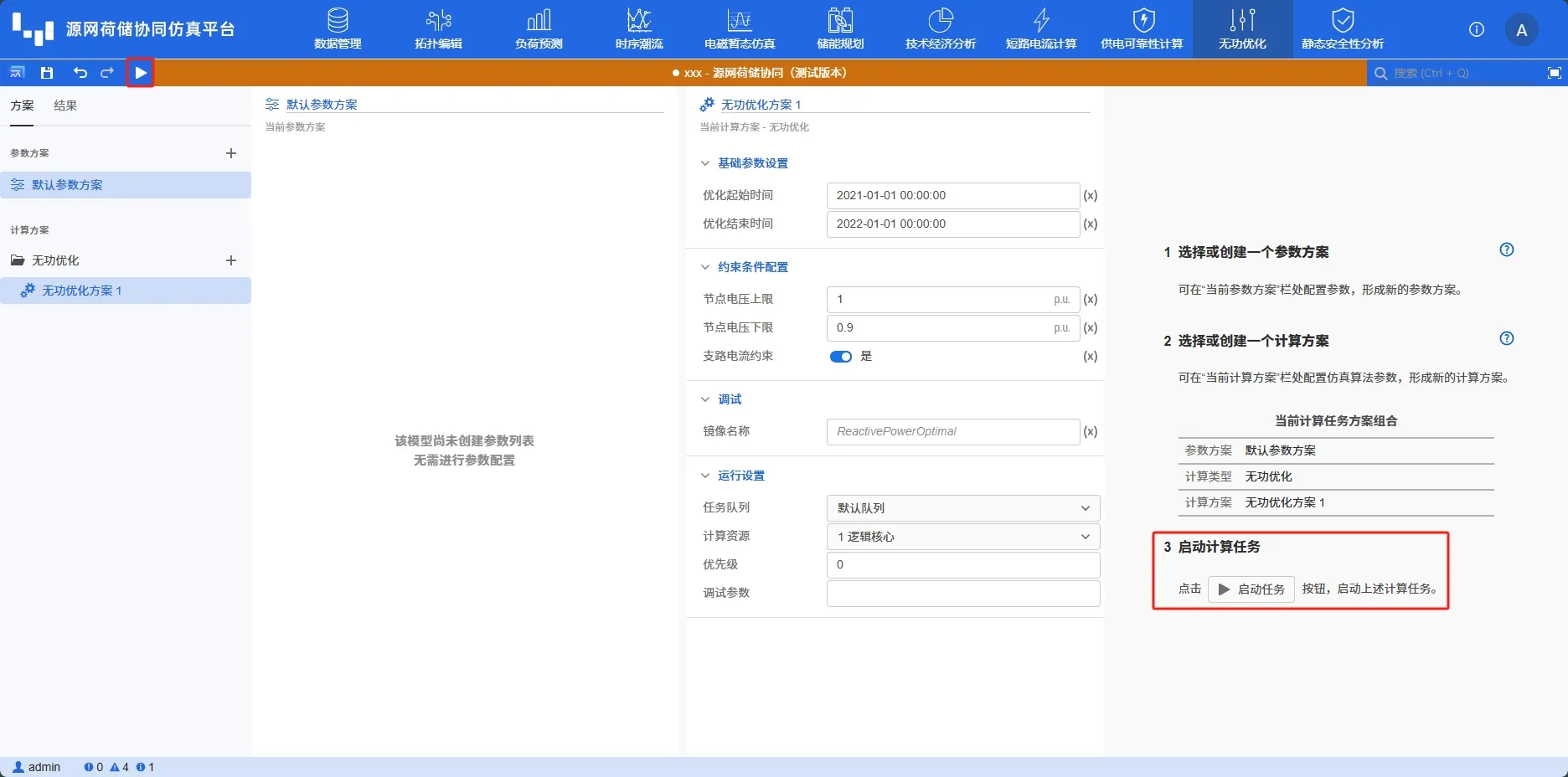The image size is (1568, 777).
Task: Switch to the 结果 tab
Action: click(x=65, y=105)
